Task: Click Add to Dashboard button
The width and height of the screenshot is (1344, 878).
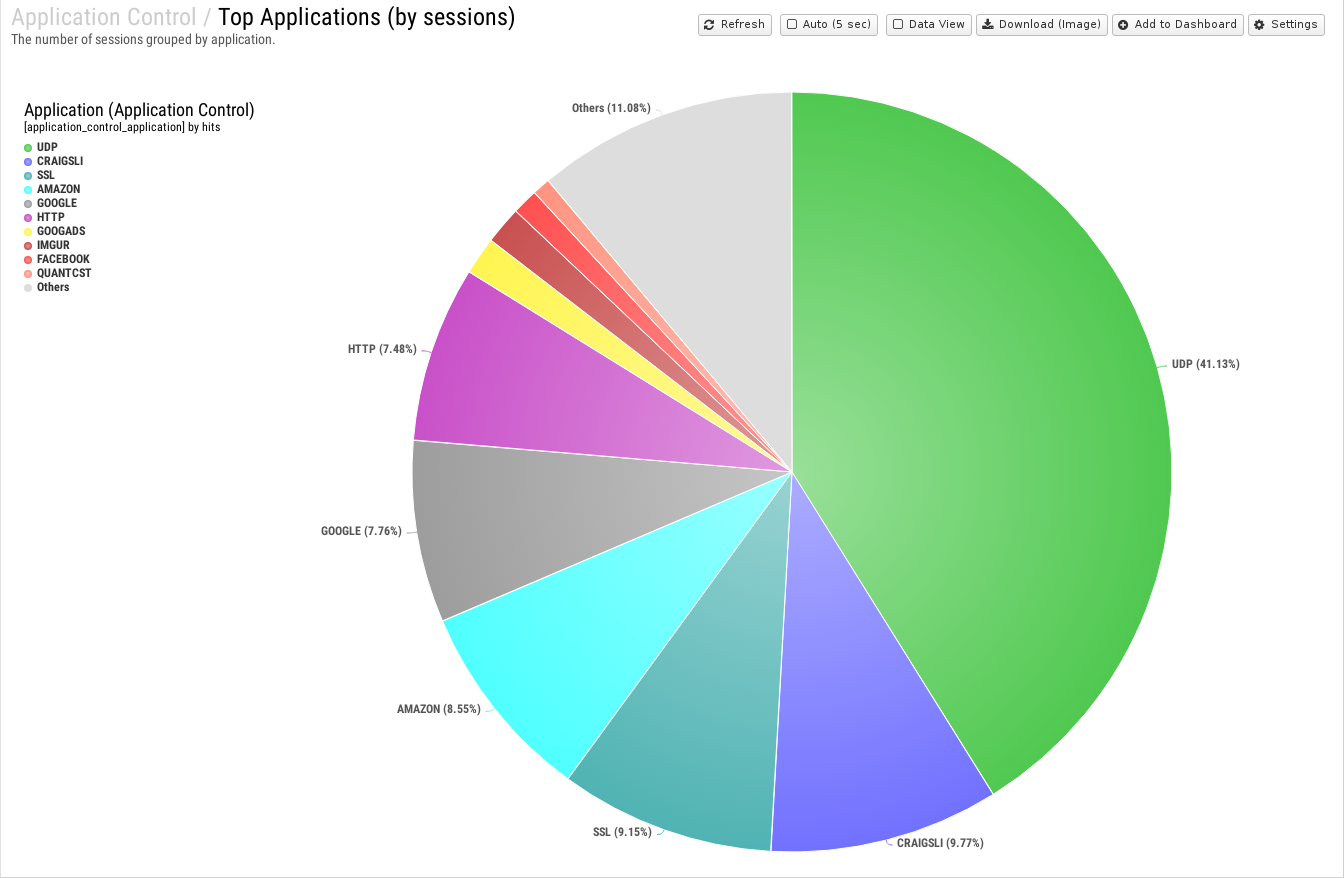Action: click(1177, 24)
